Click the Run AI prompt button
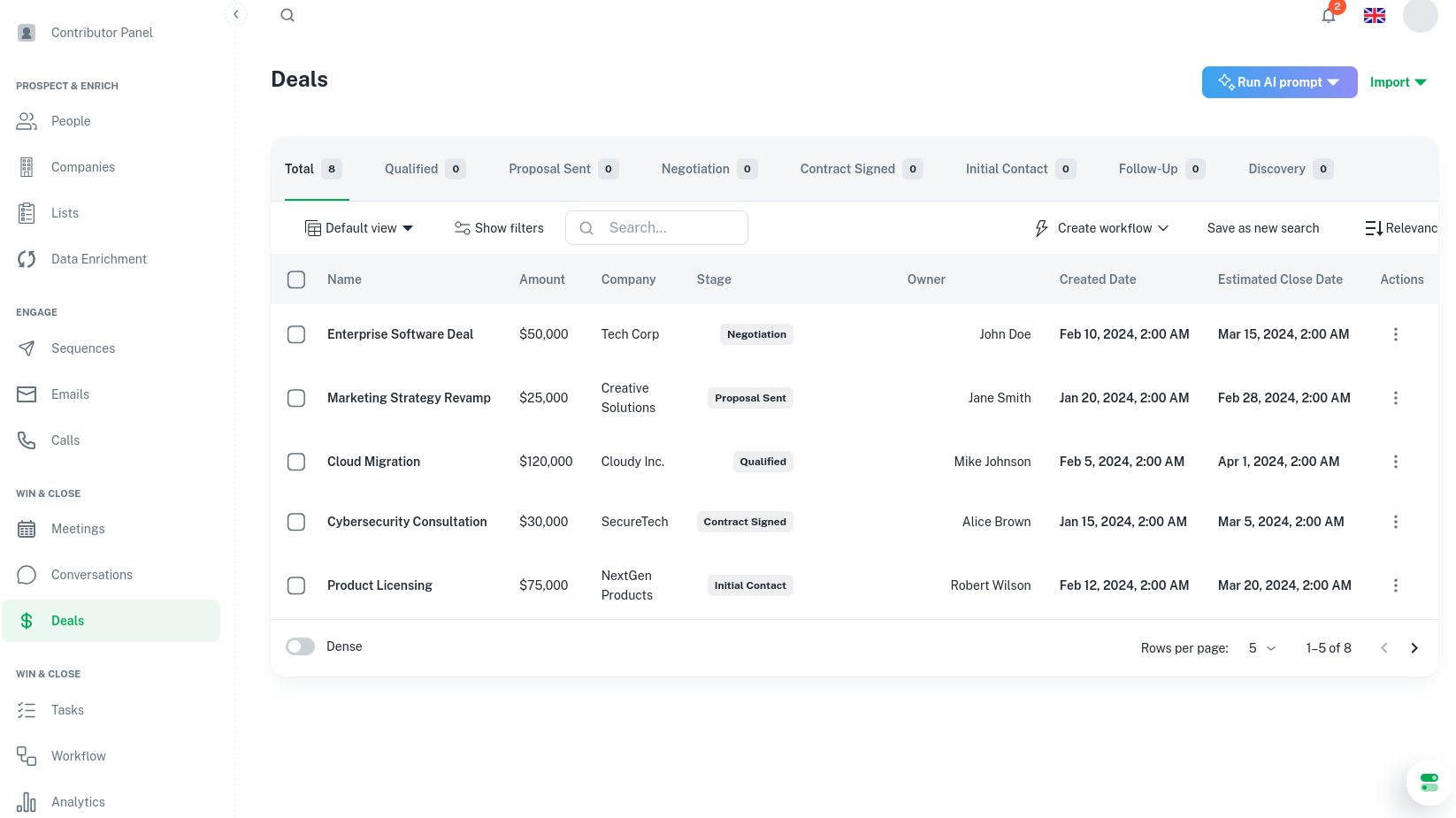This screenshot has height=818, width=1456. (1279, 82)
